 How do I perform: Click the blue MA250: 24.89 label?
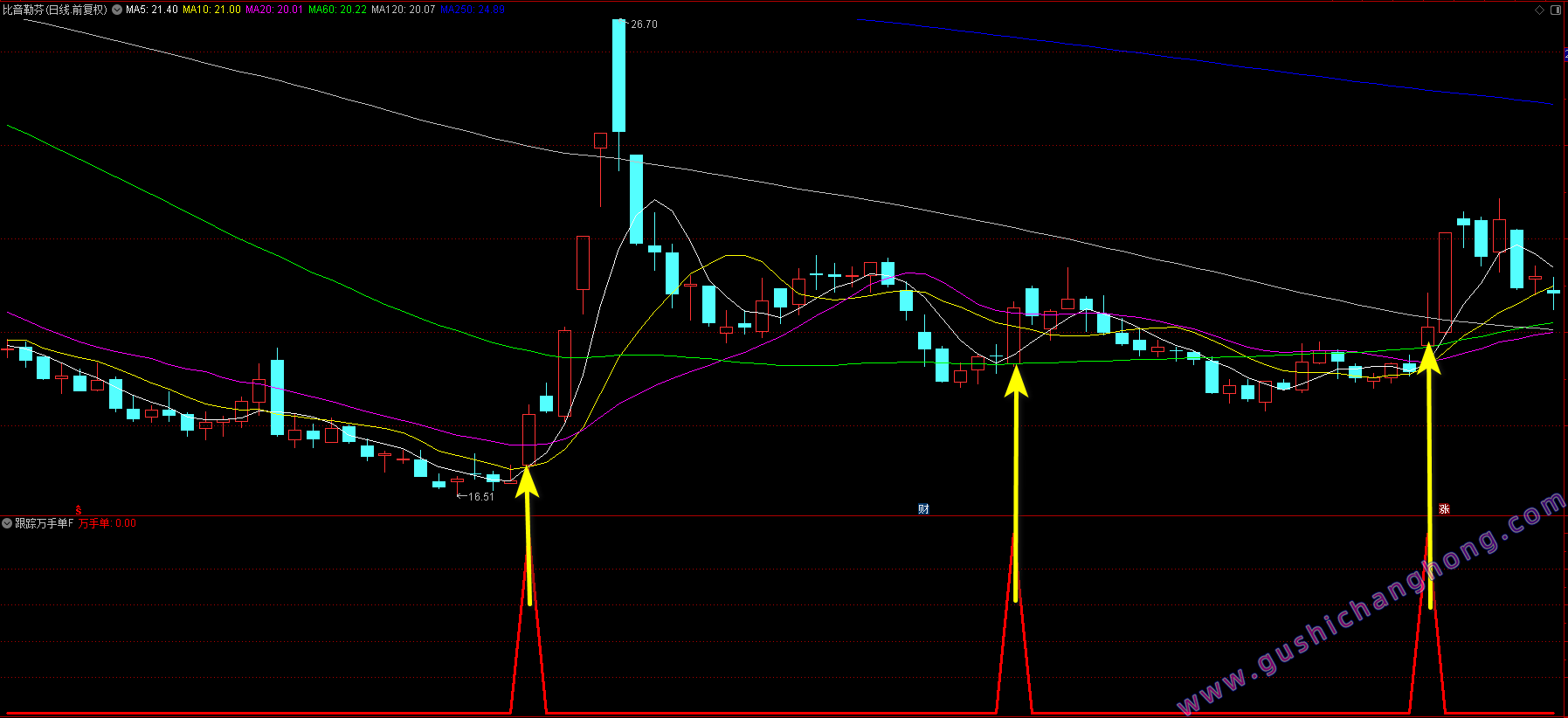click(473, 10)
